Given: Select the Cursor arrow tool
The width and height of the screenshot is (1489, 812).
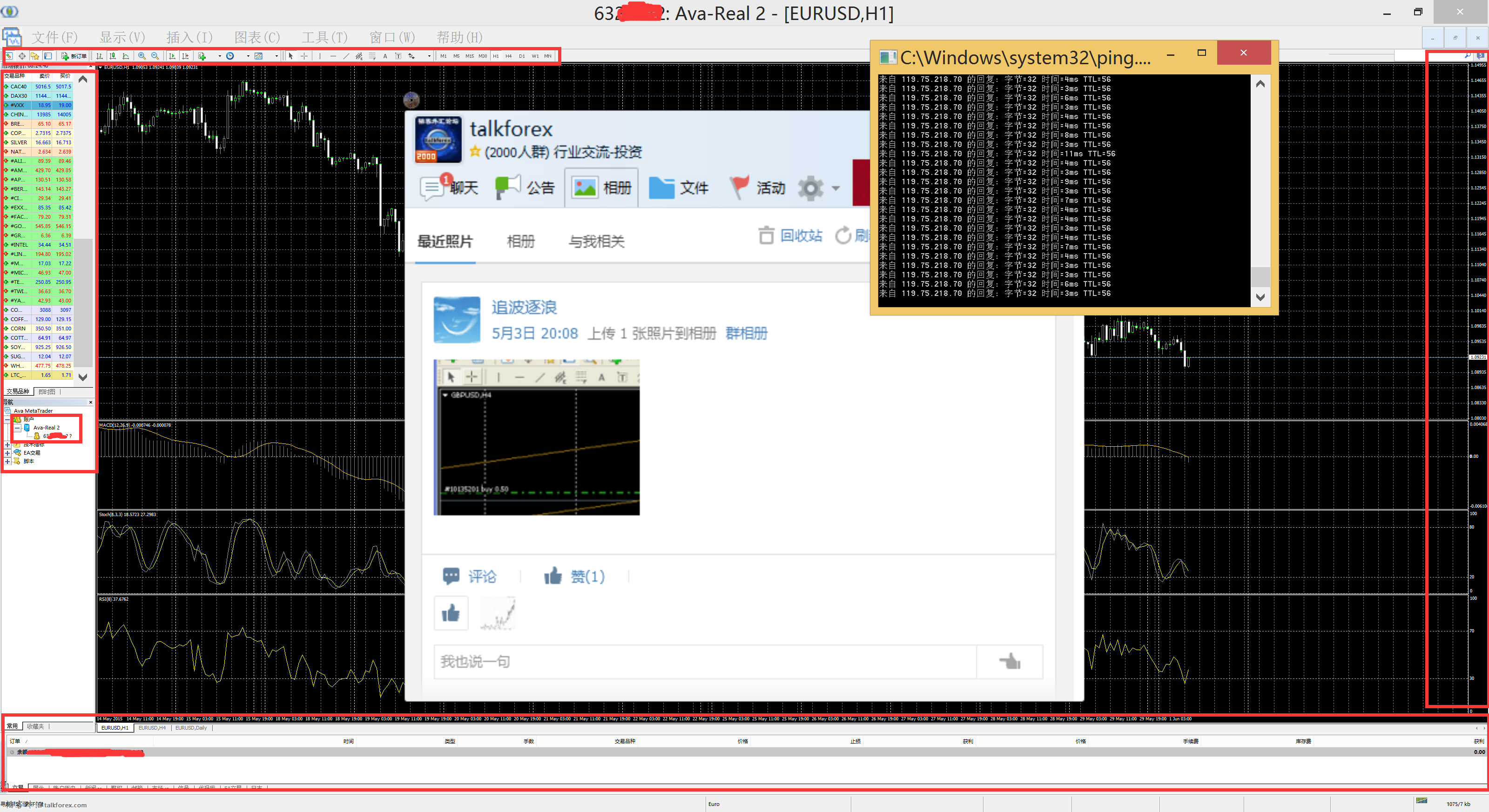Looking at the screenshot, I should (291, 56).
